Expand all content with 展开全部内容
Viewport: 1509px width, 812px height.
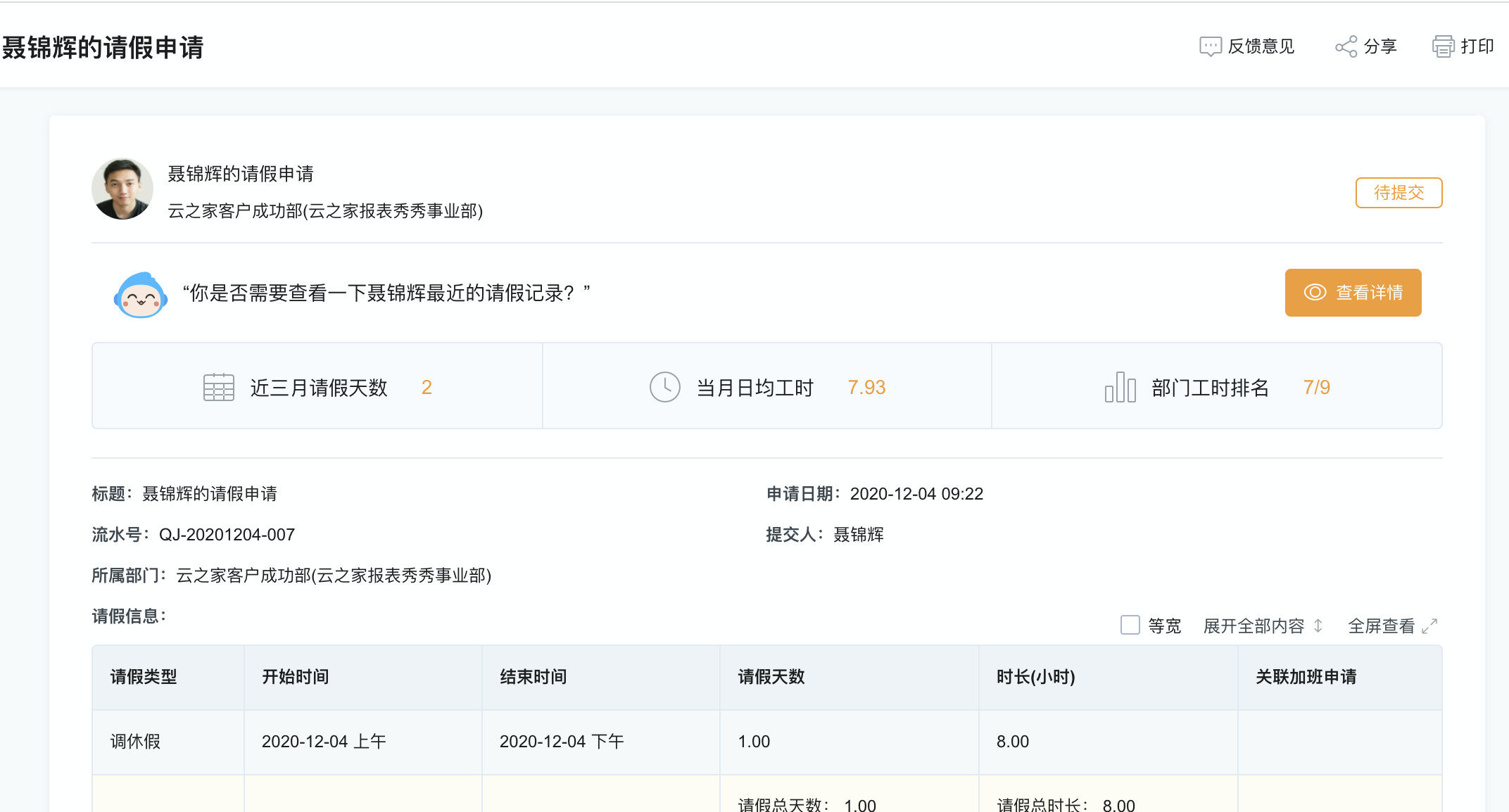(1254, 626)
